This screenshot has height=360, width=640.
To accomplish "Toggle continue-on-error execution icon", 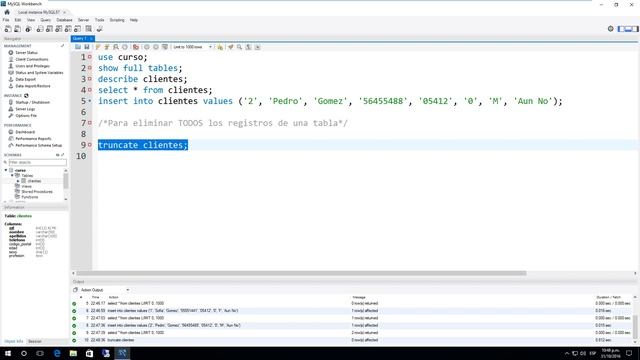I will [136, 47].
